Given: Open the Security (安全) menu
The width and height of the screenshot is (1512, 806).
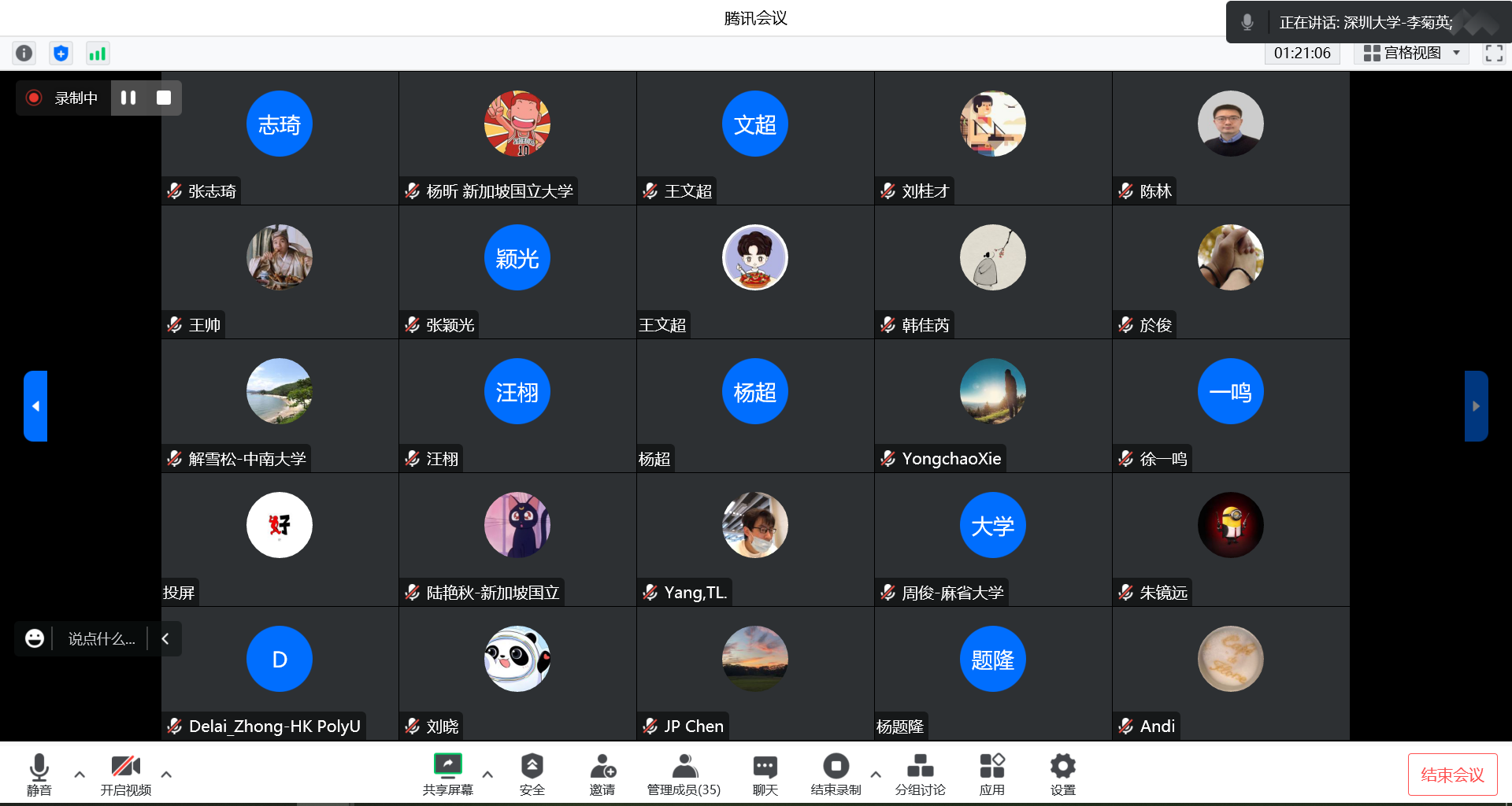Looking at the screenshot, I should point(532,775).
